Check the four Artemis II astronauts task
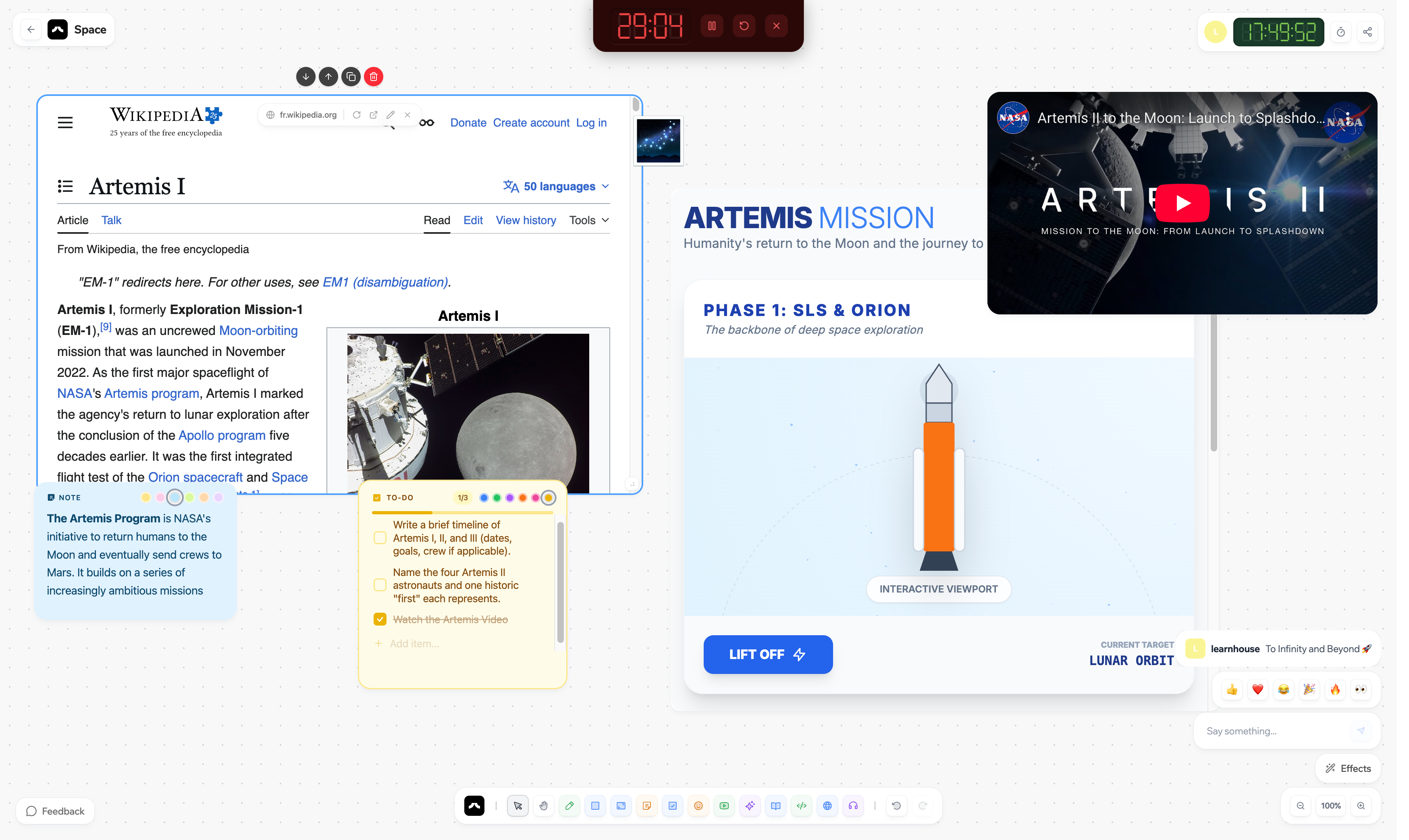The height and width of the screenshot is (840, 1409). click(x=379, y=585)
